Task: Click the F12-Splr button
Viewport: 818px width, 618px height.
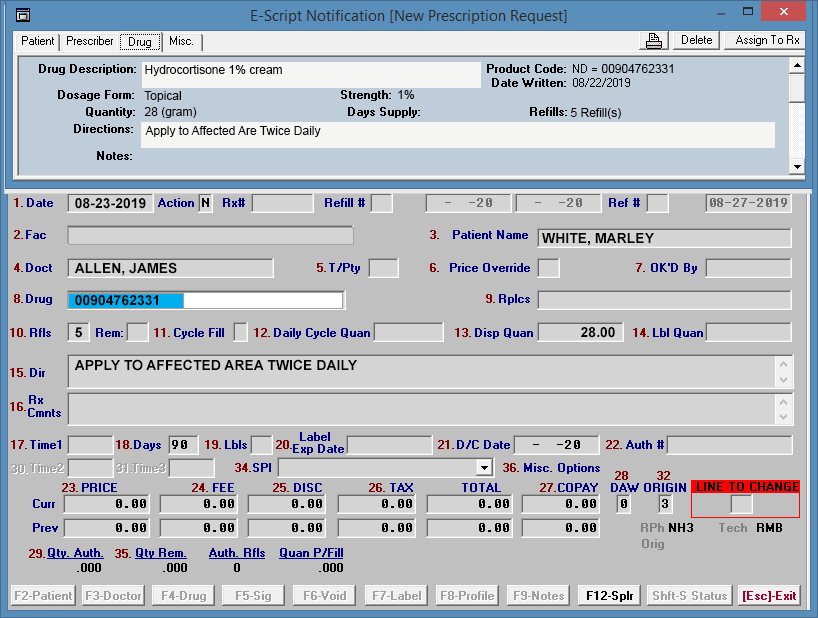Action: point(609,596)
